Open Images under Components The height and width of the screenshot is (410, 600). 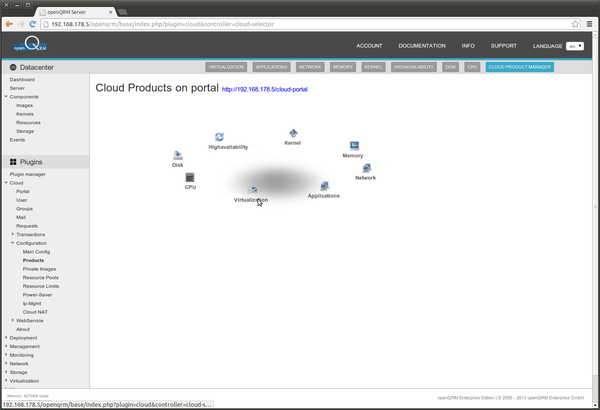[x=24, y=105]
